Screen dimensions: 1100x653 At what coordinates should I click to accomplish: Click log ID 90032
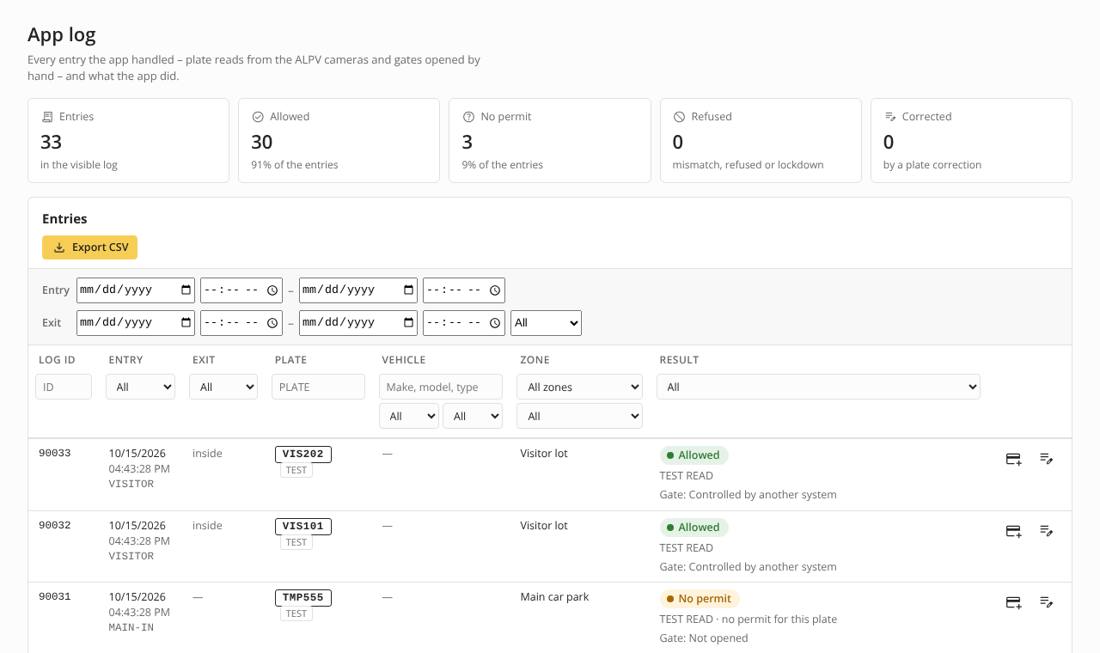pyautogui.click(x=55, y=525)
